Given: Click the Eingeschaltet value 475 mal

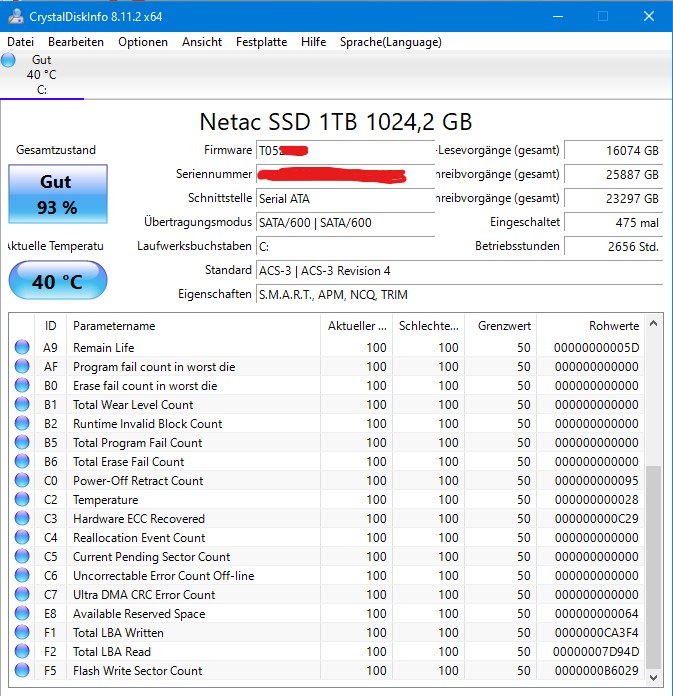Looking at the screenshot, I should (x=614, y=222).
